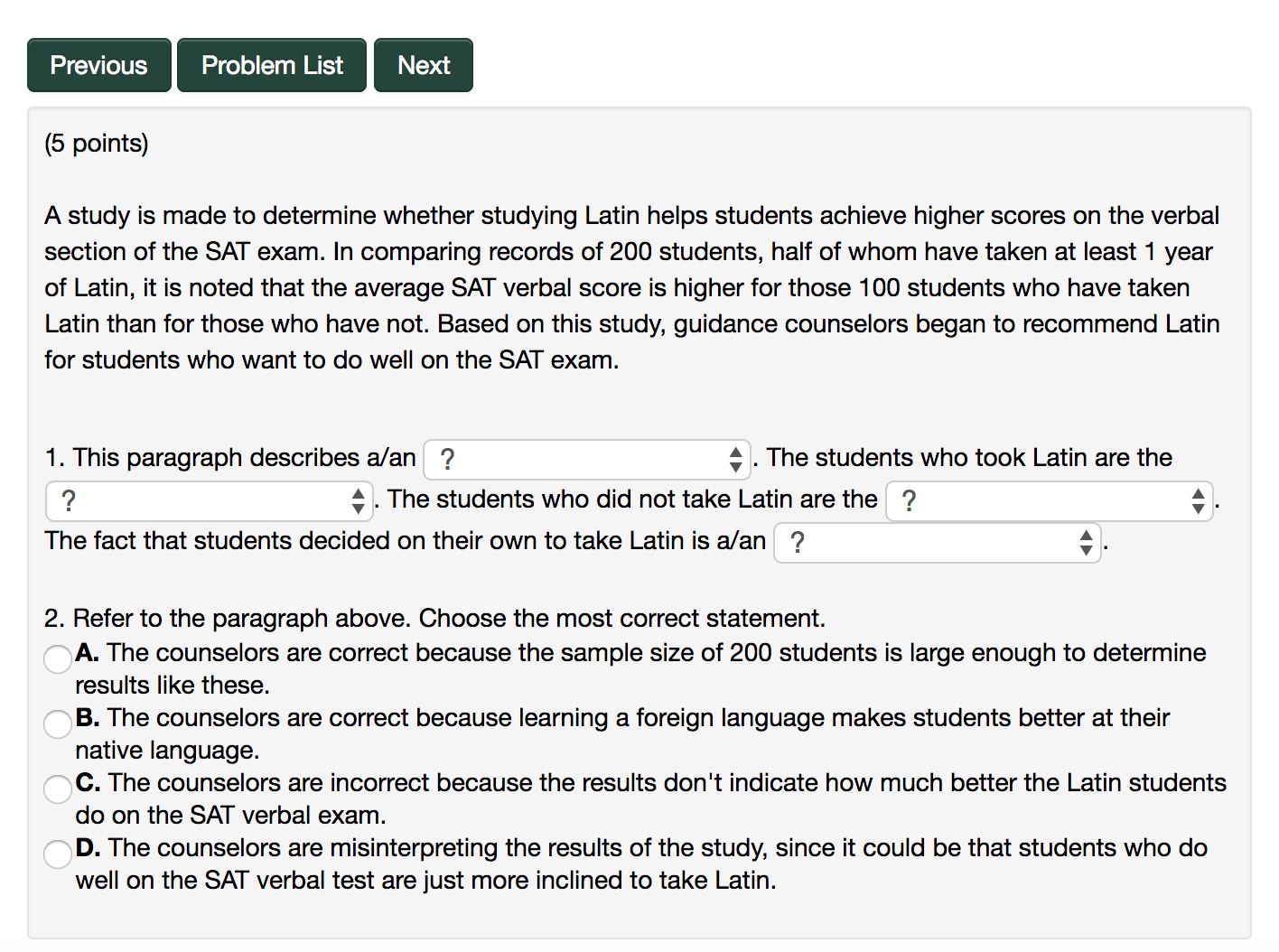
Task: Click arrows on the 'took Latin are the' dropdown
Action: pos(358,501)
